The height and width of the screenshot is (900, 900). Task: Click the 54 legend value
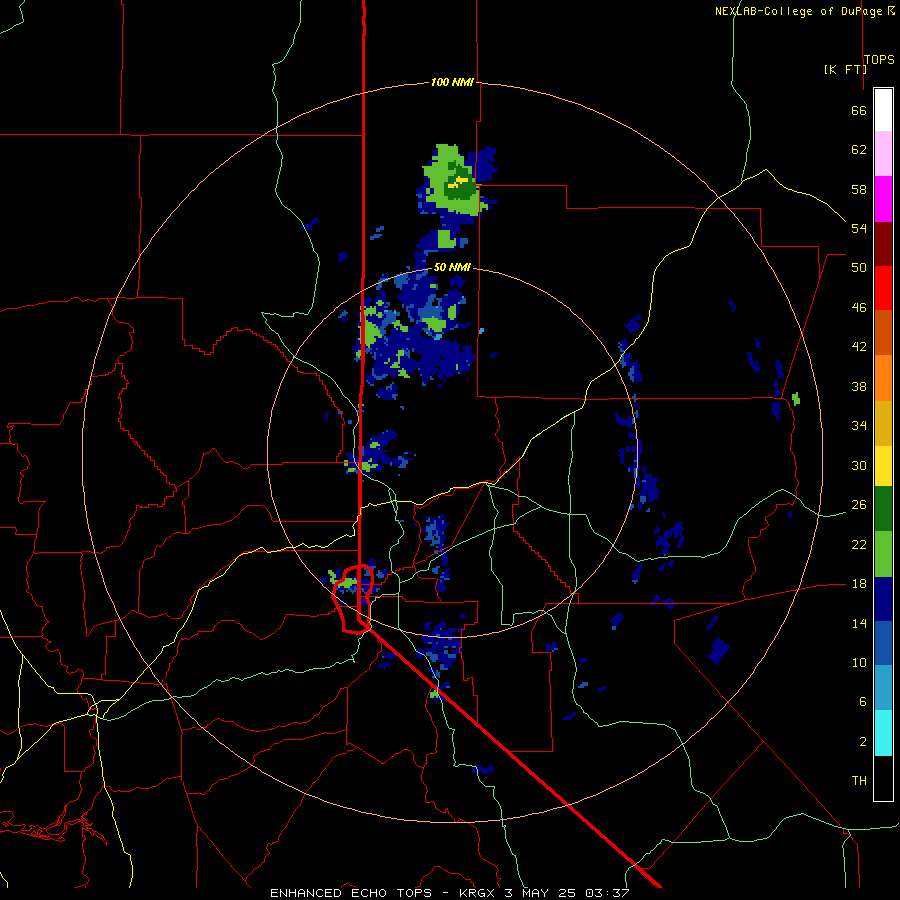859,228
